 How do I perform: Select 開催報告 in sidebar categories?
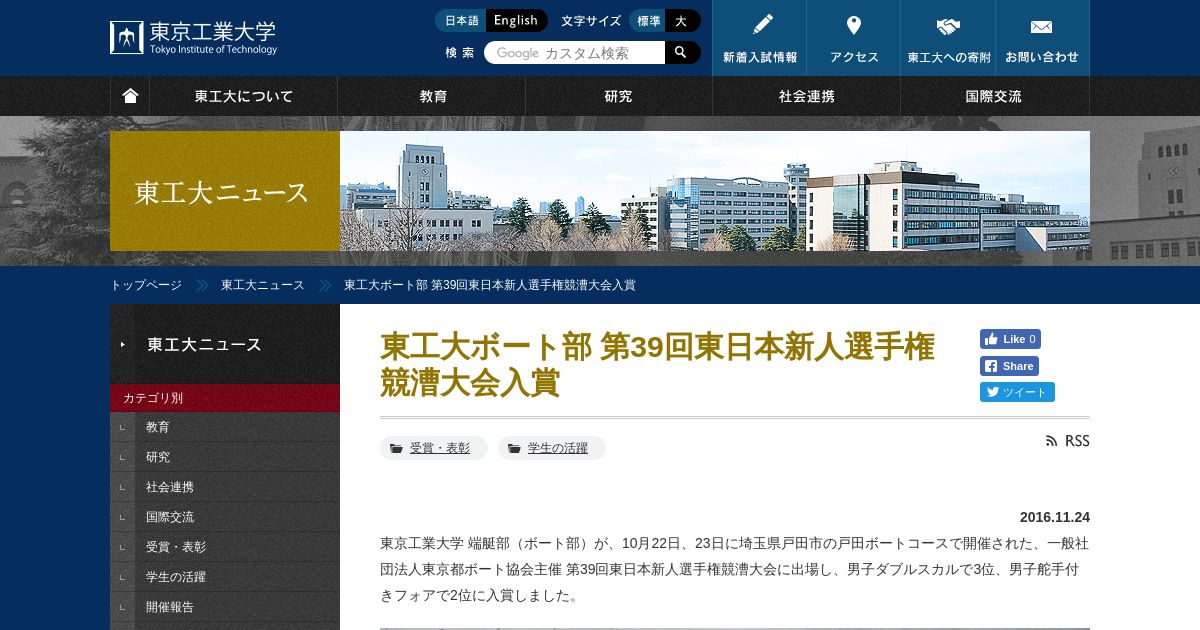(x=225, y=607)
